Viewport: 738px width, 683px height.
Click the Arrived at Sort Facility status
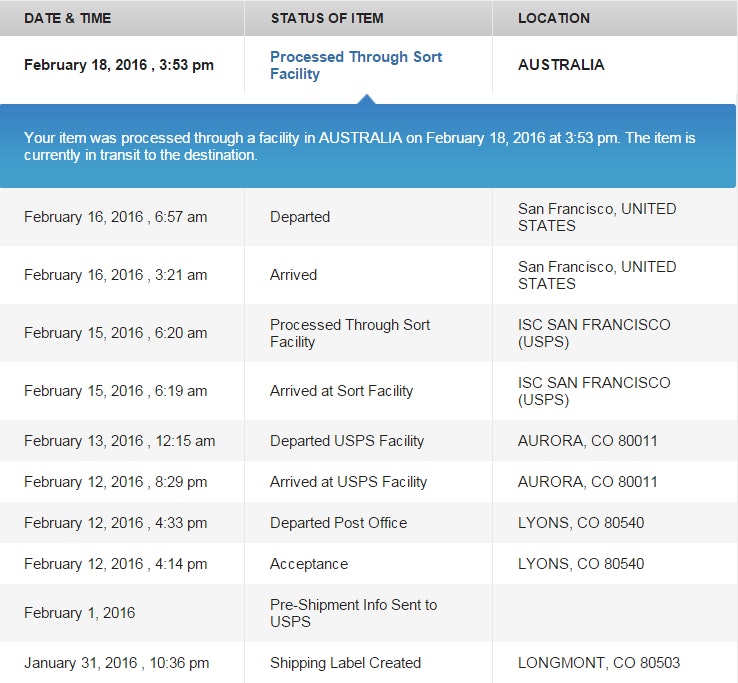pos(341,391)
